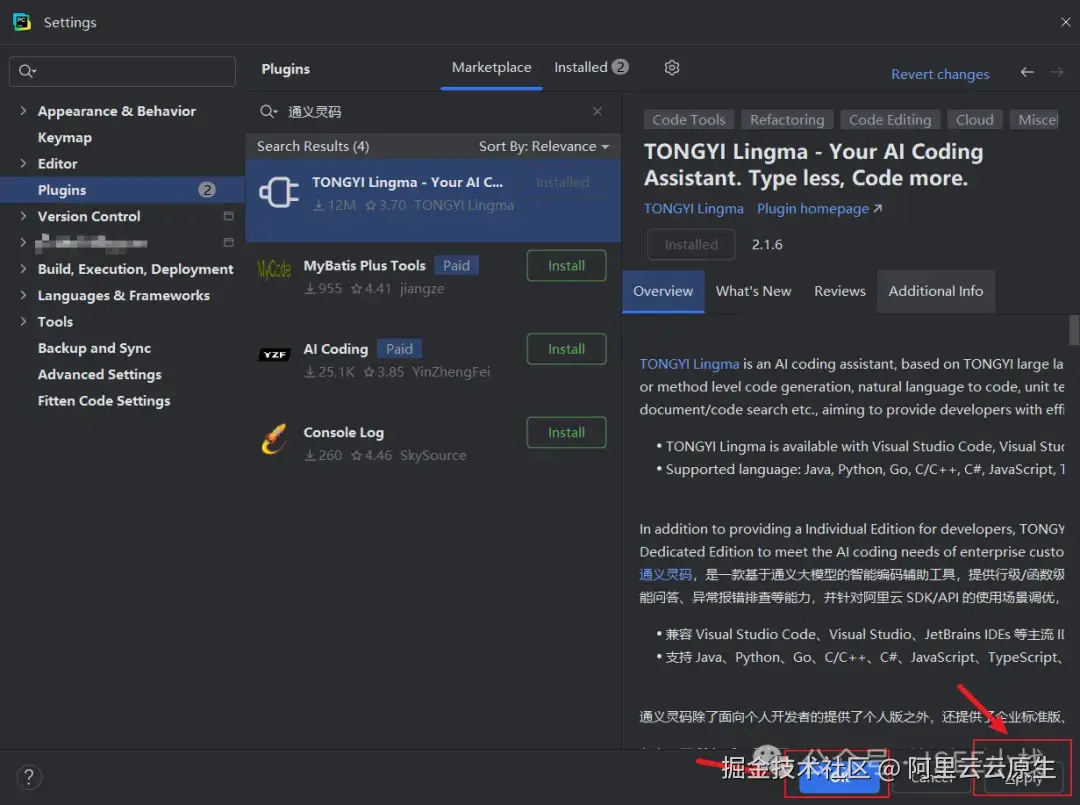Clear the plugin search text
This screenshot has height=805, width=1080.
coord(597,111)
